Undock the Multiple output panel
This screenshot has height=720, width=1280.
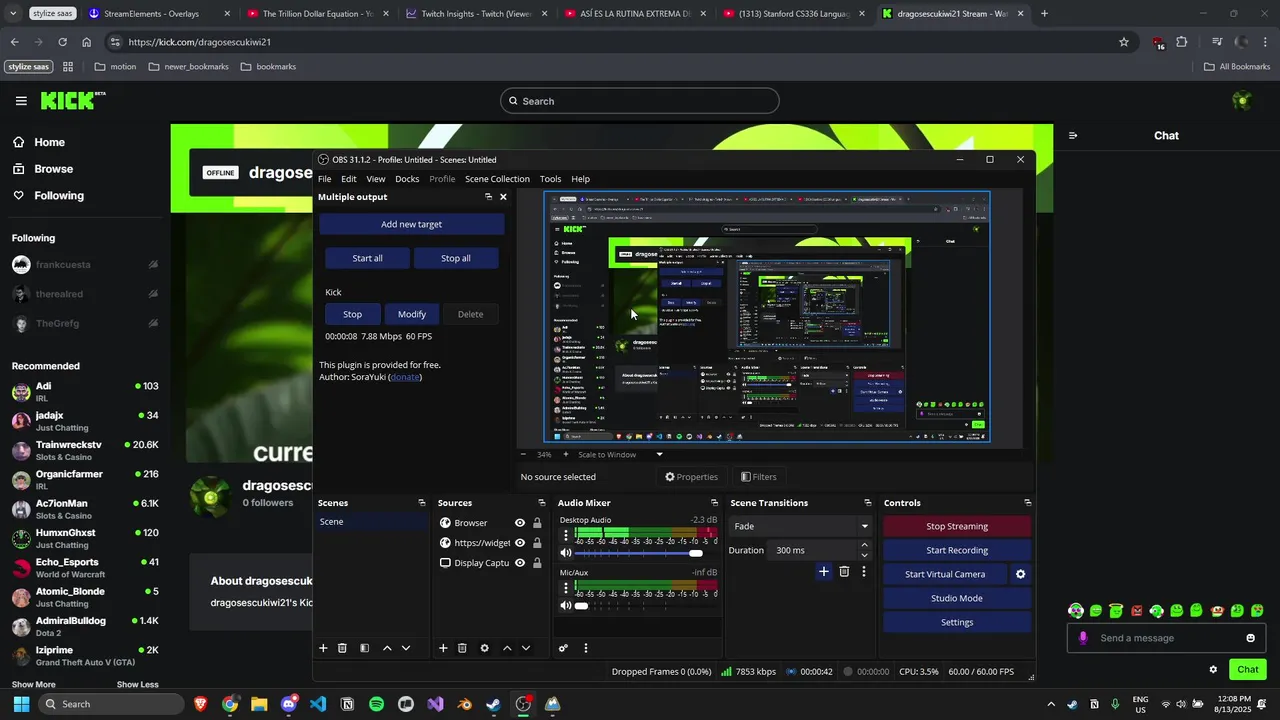click(488, 197)
